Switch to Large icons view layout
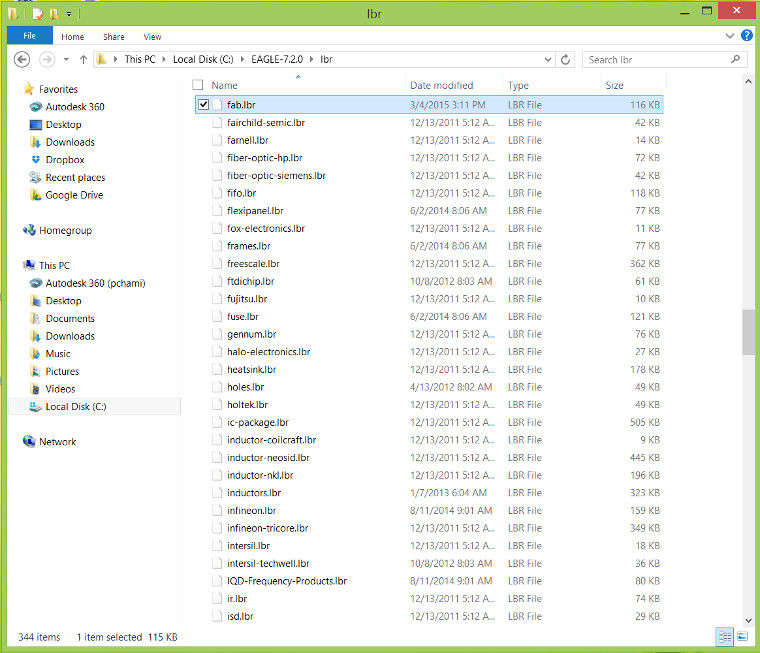760x653 pixels. [x=743, y=637]
